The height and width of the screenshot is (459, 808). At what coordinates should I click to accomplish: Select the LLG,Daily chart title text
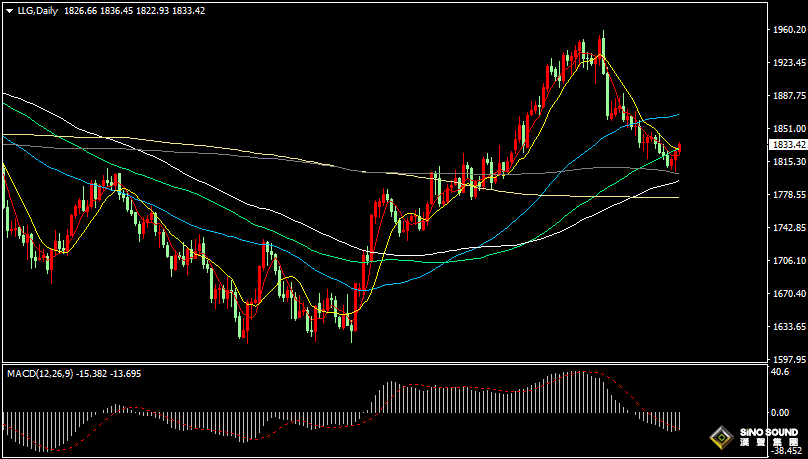coord(37,10)
